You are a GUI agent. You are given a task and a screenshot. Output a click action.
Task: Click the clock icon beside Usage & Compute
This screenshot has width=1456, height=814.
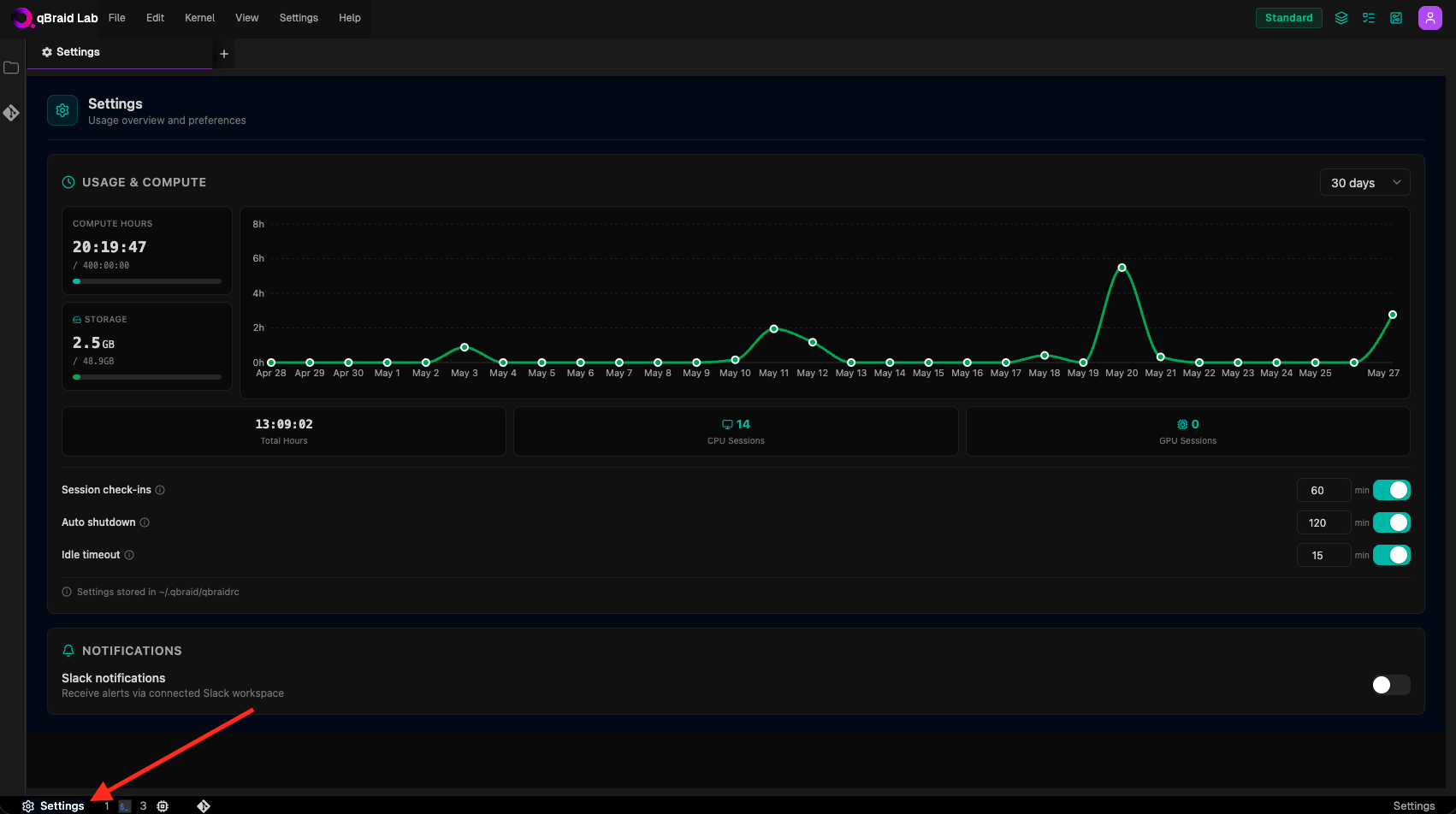(68, 182)
